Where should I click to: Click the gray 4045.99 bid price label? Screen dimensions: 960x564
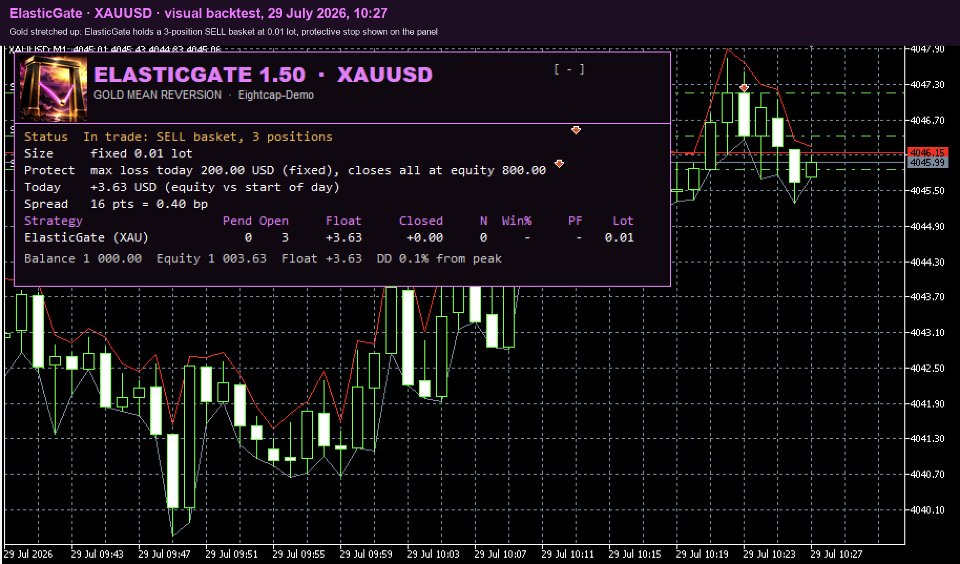929,162
